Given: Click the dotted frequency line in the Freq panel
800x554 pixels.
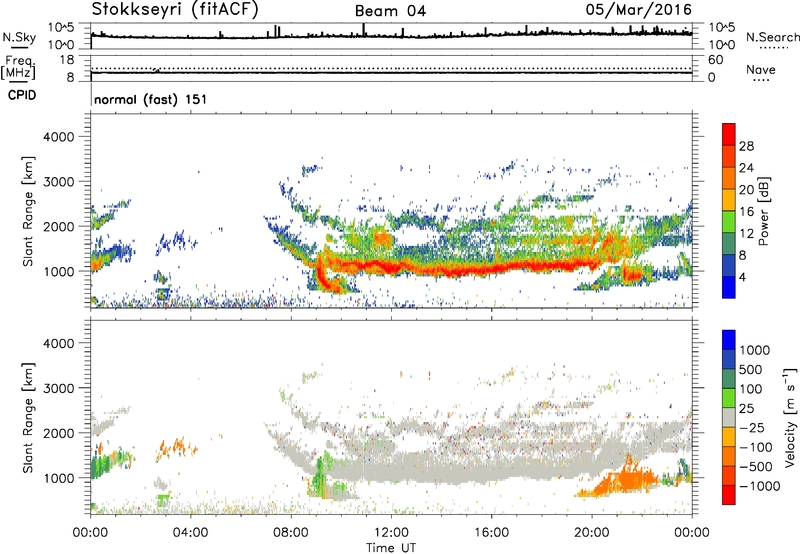Looking at the screenshot, I should point(391,68).
